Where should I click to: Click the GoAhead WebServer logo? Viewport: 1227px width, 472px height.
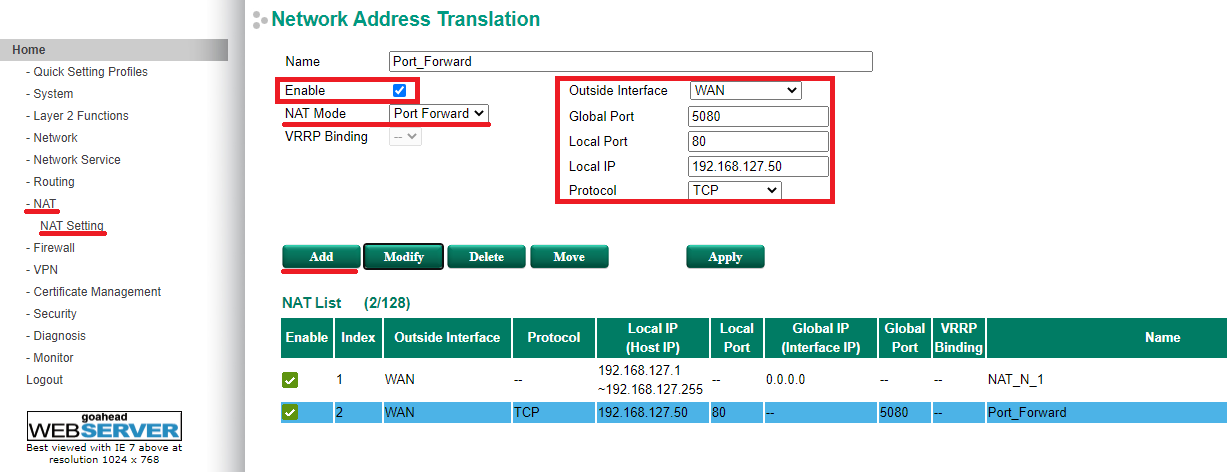tap(104, 426)
